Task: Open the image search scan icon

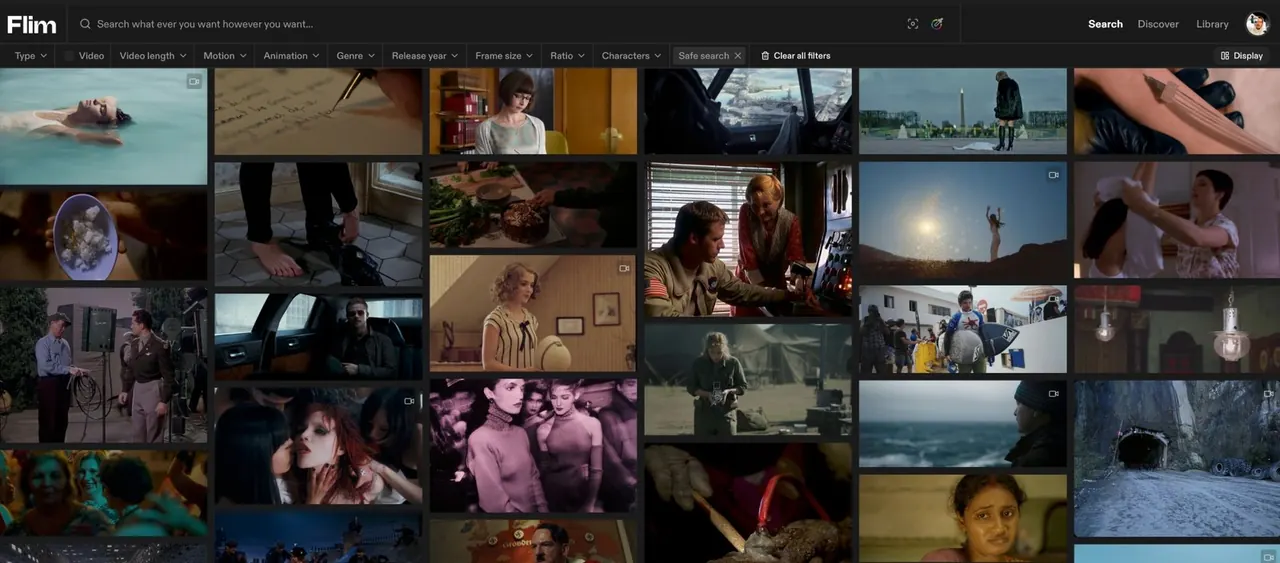Action: point(912,23)
